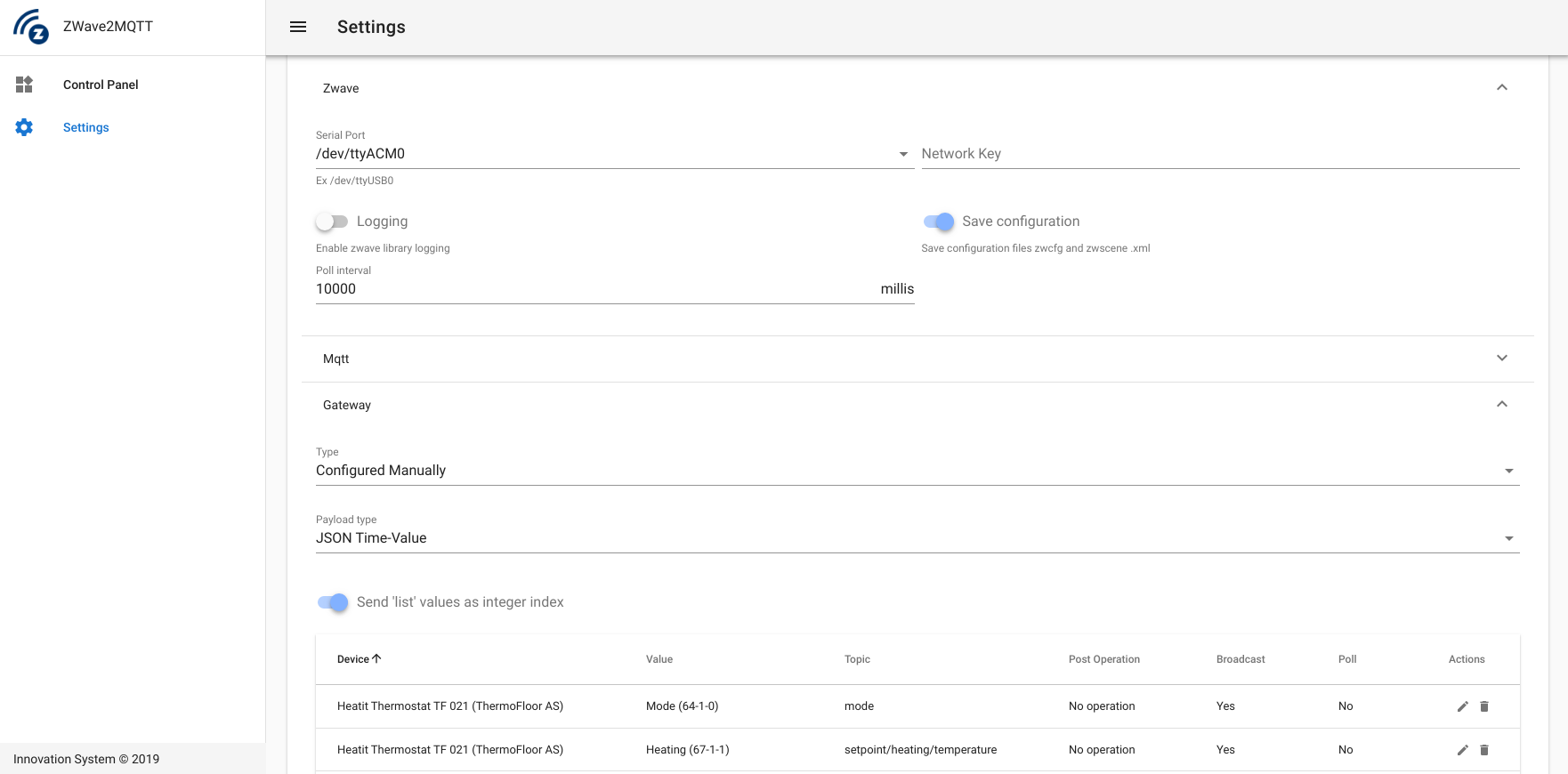Go to Control Panel page
This screenshot has width=1568, height=774.
(101, 85)
